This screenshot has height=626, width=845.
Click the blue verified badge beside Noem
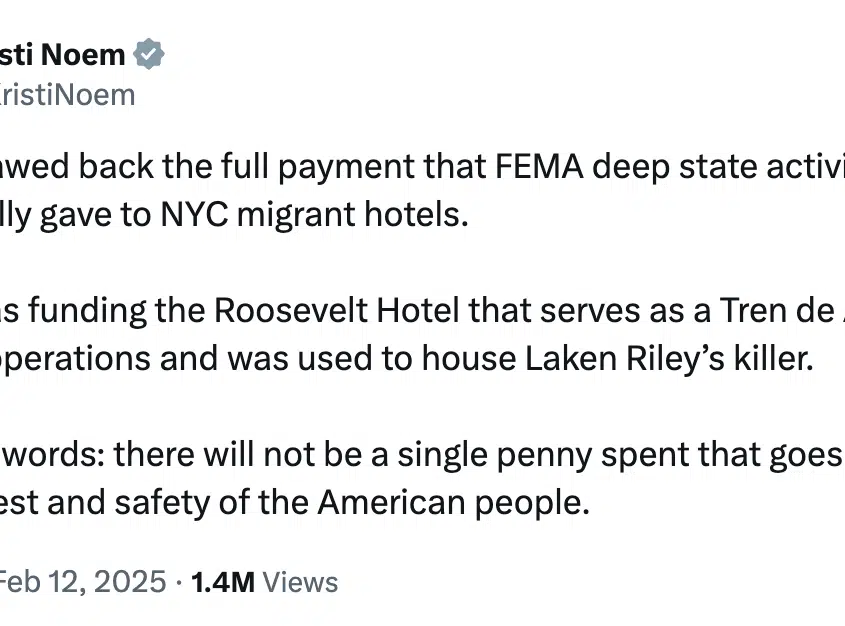[149, 54]
